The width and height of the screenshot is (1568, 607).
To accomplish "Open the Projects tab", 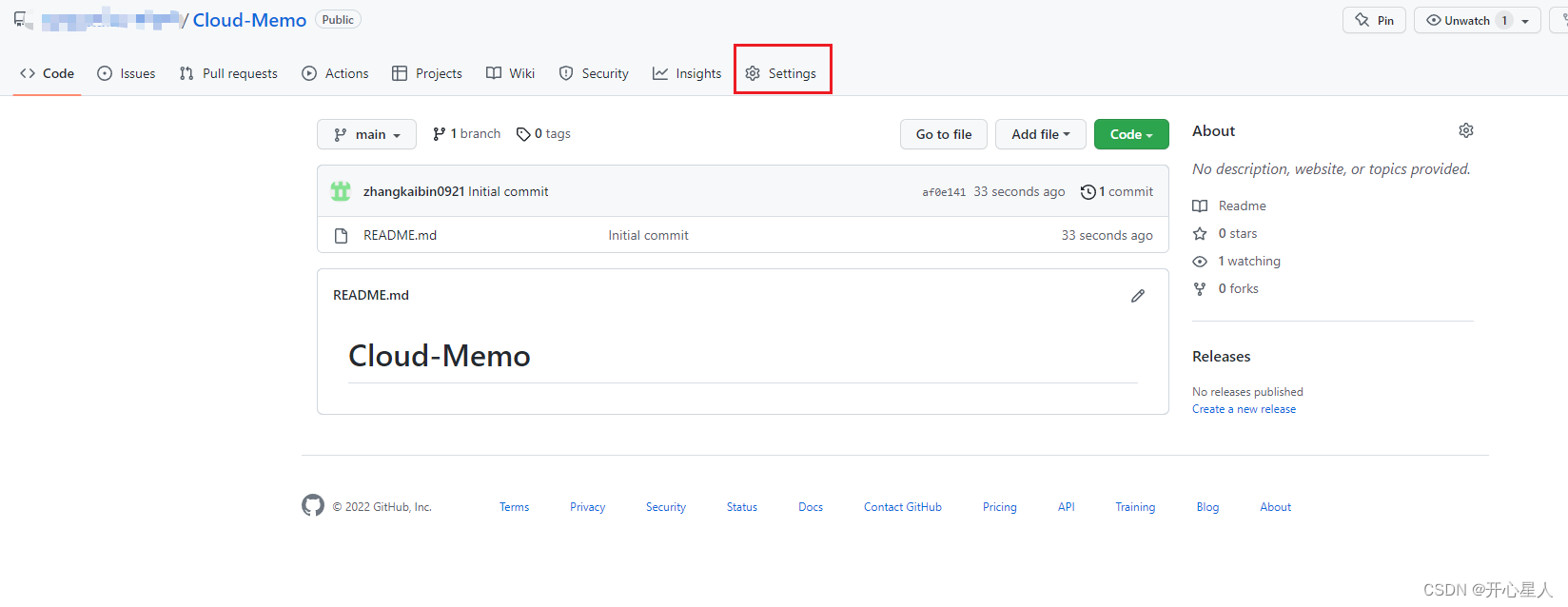I will (427, 73).
